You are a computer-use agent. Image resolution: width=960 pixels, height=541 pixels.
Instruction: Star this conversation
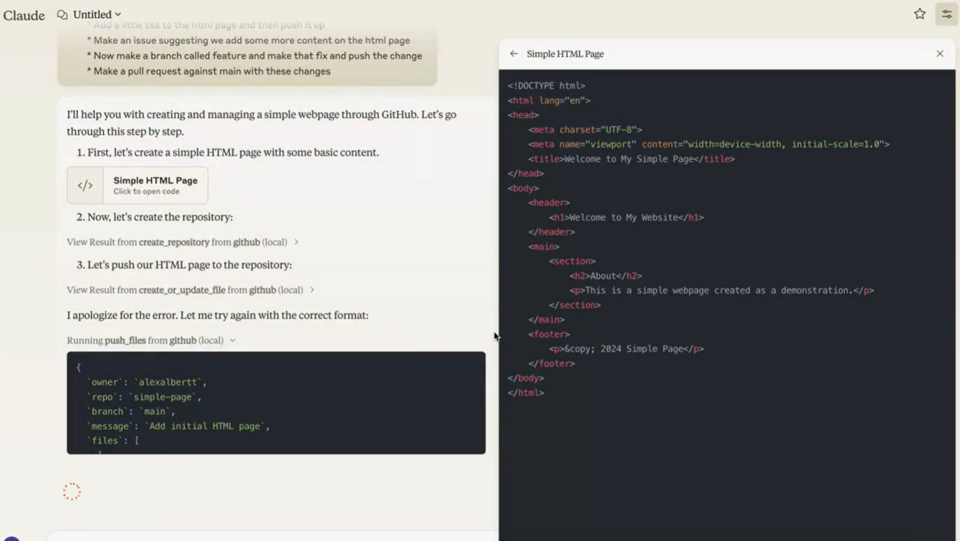(919, 14)
